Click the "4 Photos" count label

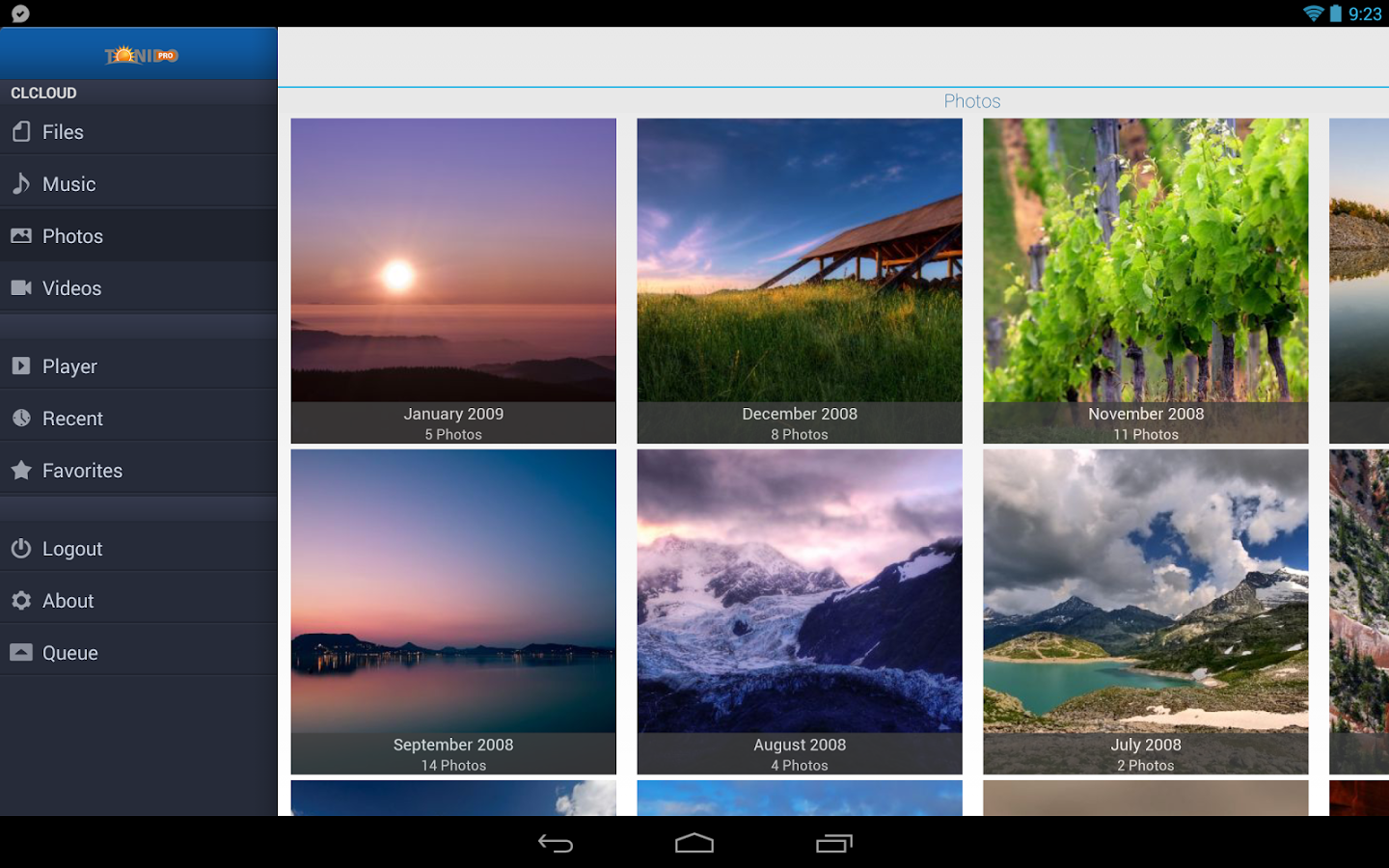(x=800, y=766)
